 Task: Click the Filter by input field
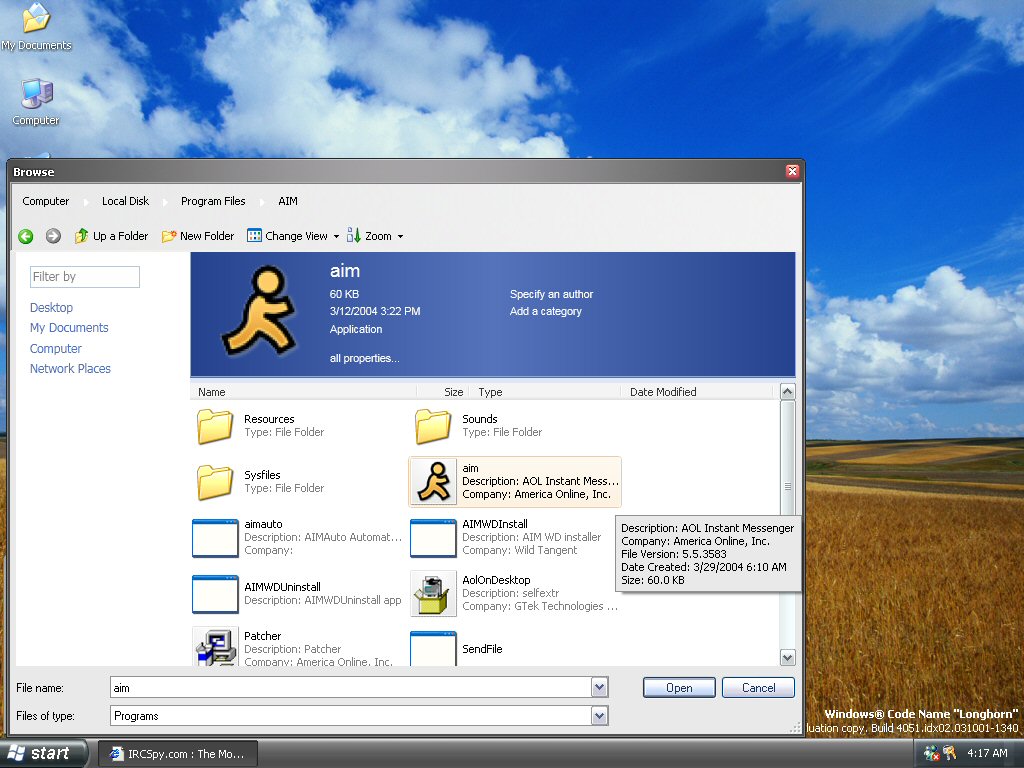coord(84,277)
